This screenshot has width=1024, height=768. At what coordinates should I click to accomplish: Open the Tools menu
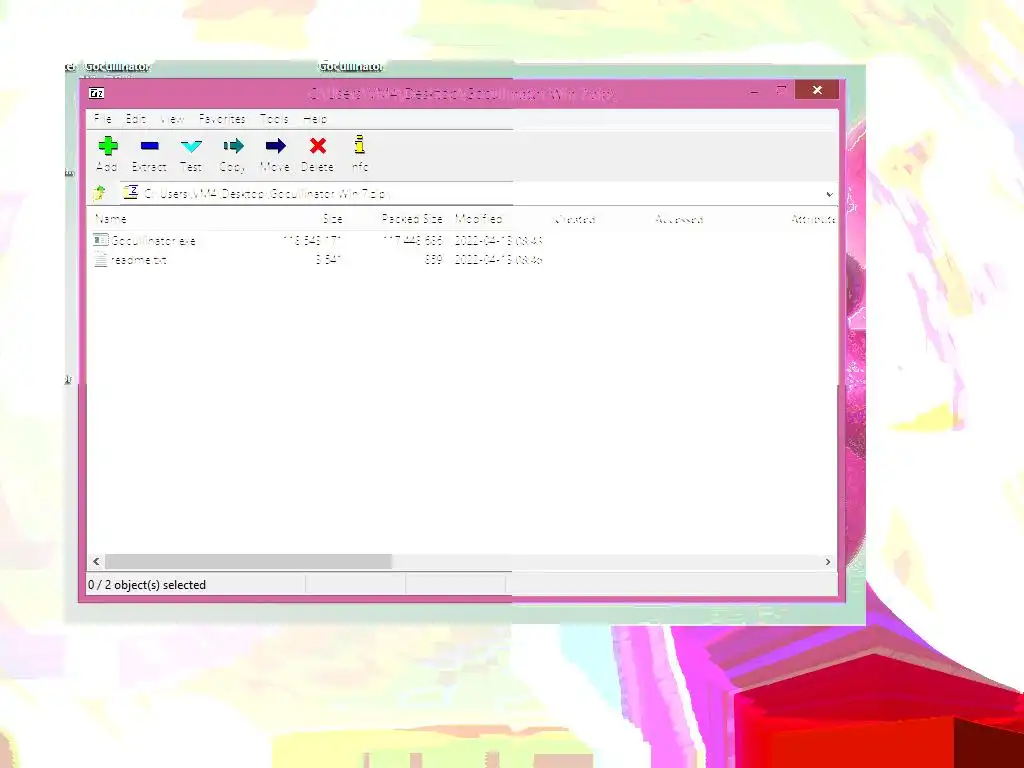click(274, 119)
